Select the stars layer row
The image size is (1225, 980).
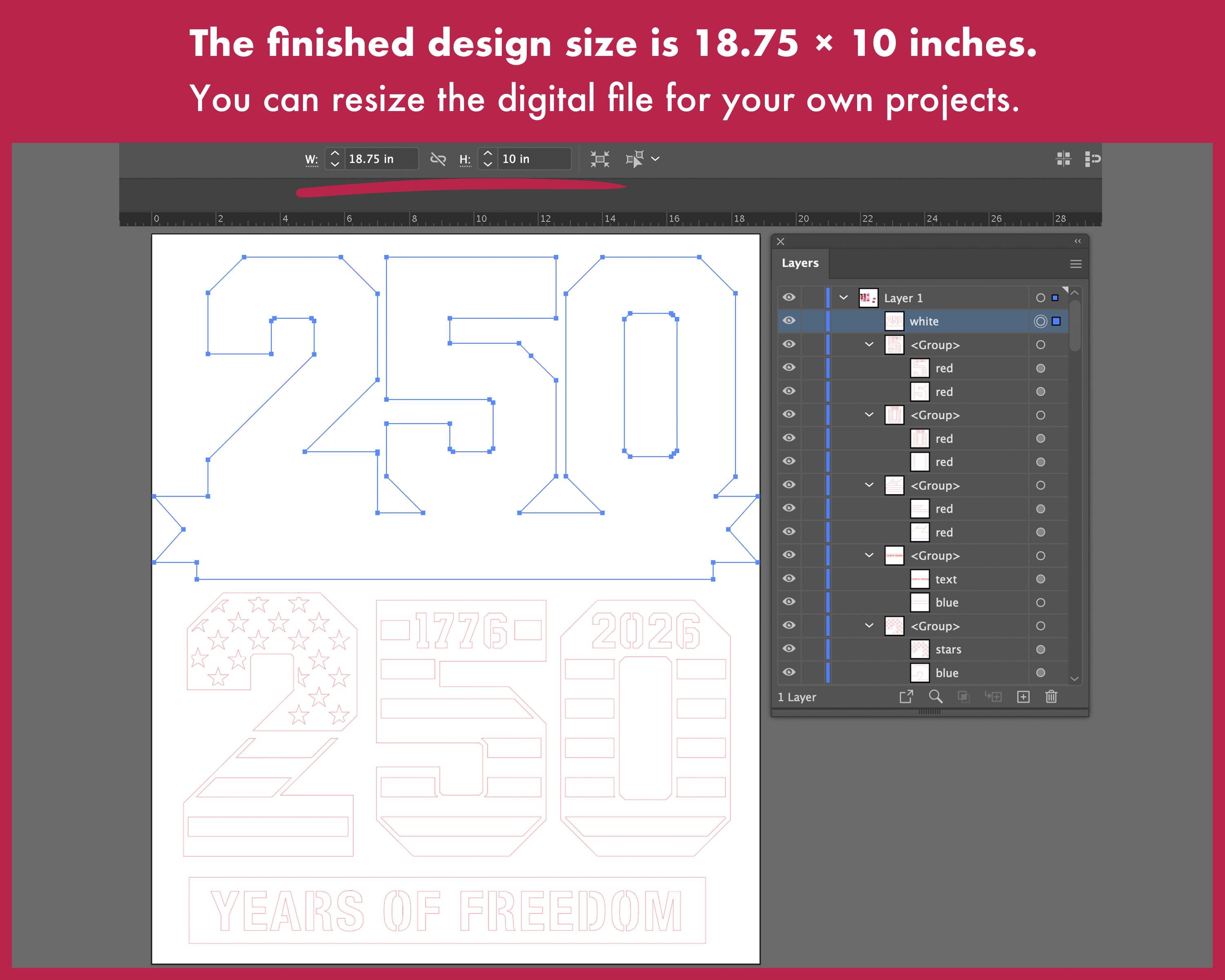(923, 649)
